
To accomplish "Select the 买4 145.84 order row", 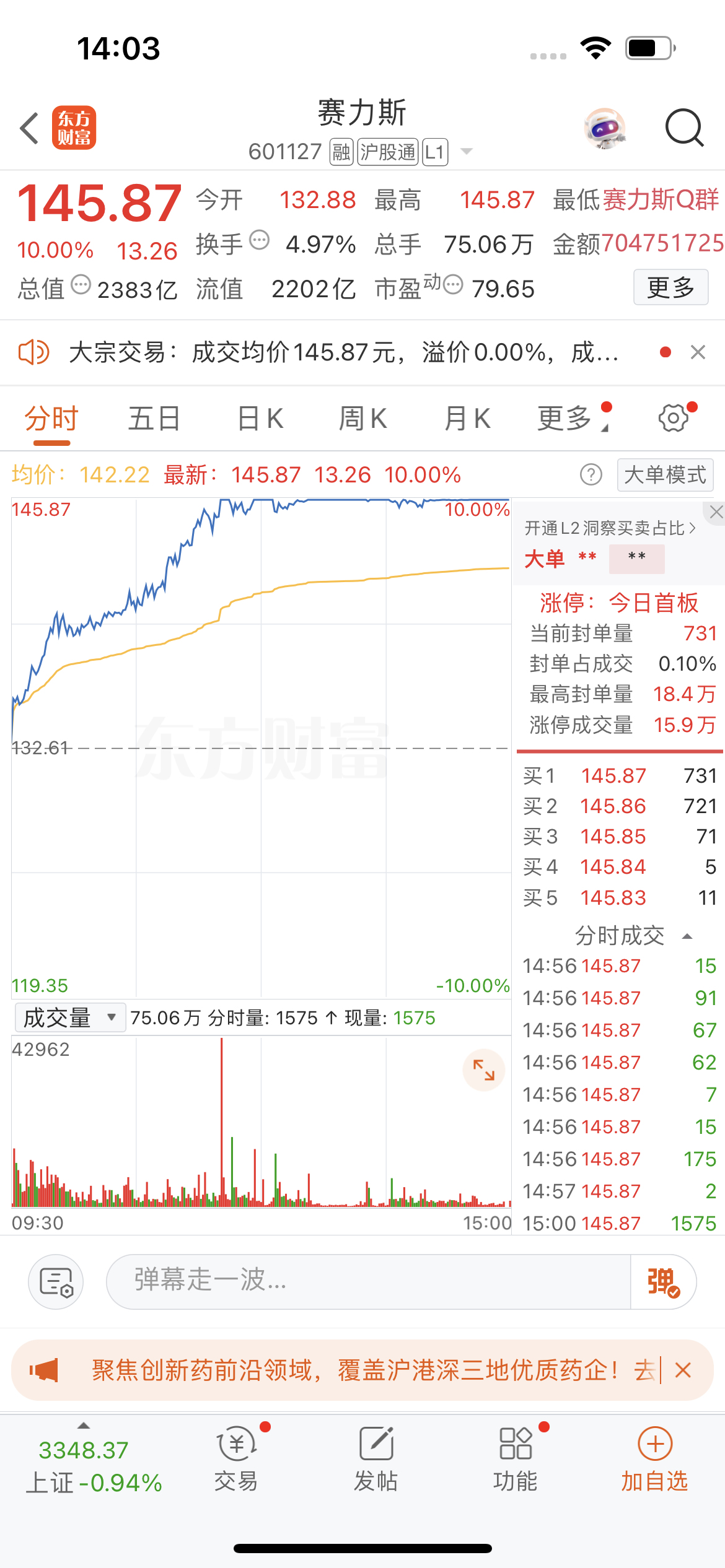I will 620,866.
